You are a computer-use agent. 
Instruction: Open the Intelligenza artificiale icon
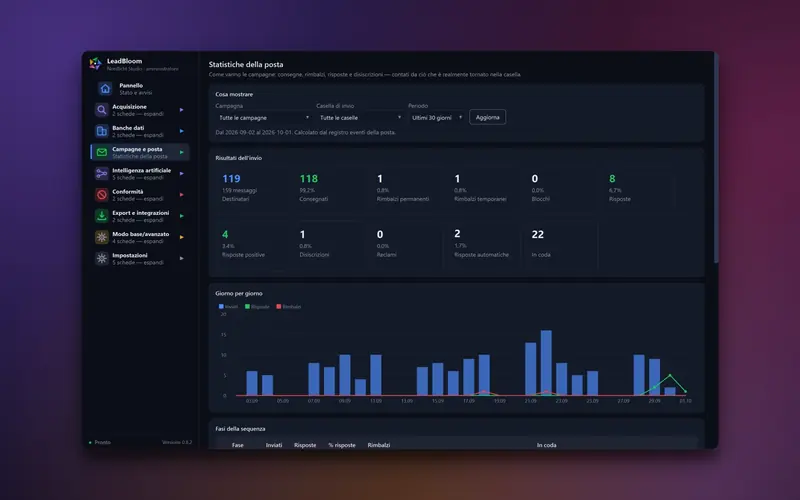point(102,173)
